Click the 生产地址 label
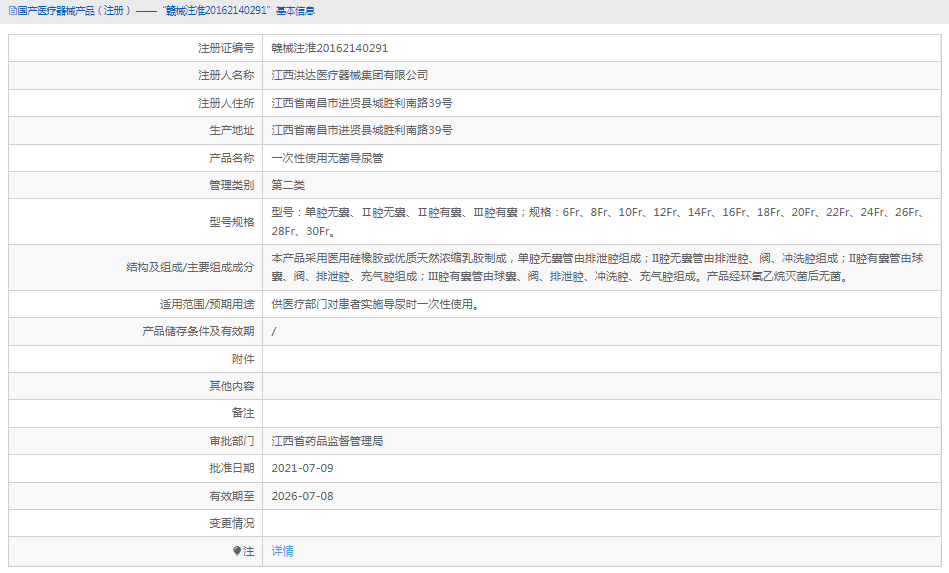The width and height of the screenshot is (949, 573). click(231, 131)
